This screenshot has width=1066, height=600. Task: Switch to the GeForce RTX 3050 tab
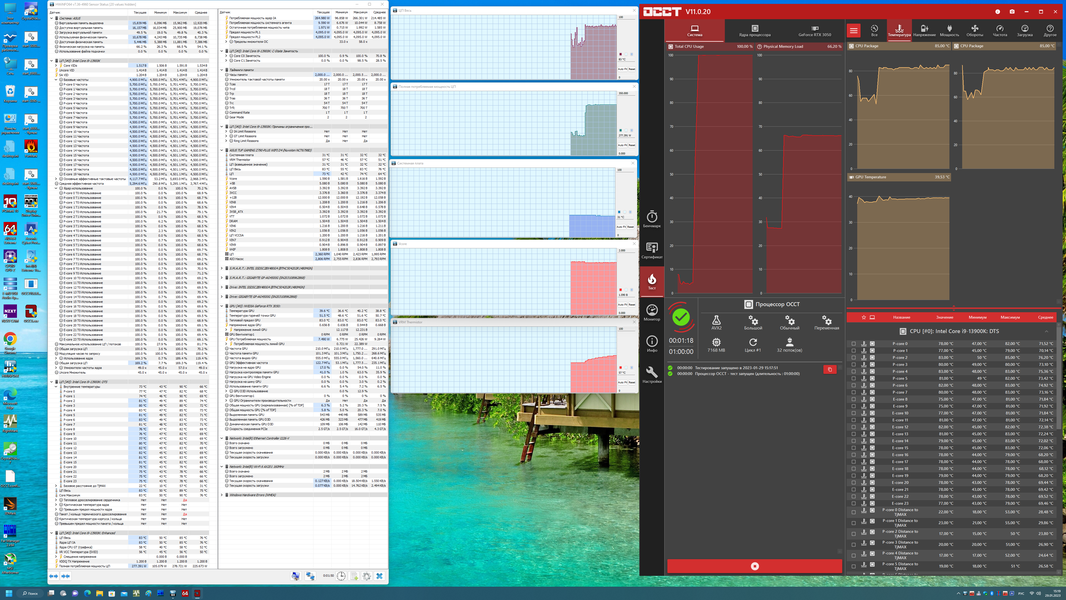point(814,31)
